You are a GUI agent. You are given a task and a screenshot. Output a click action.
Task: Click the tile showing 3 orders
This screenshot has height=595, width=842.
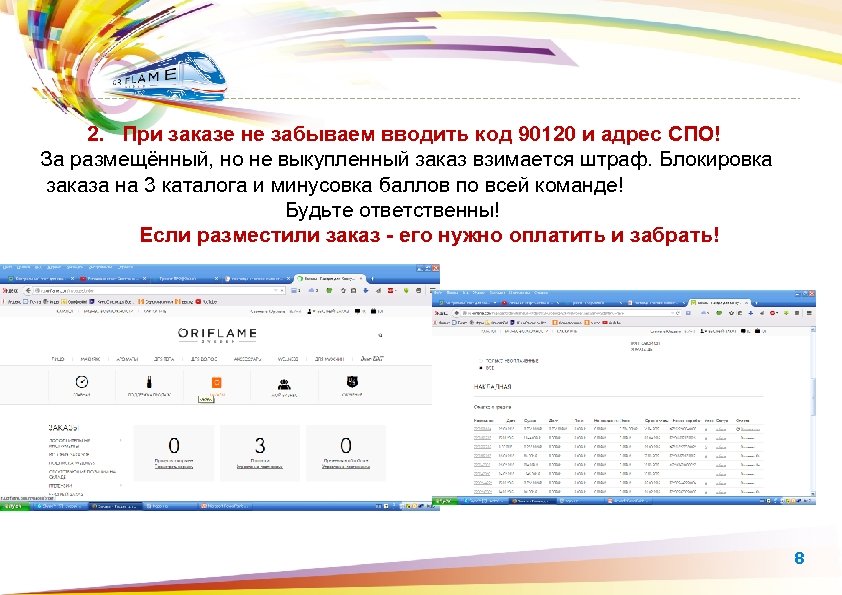coord(260,452)
